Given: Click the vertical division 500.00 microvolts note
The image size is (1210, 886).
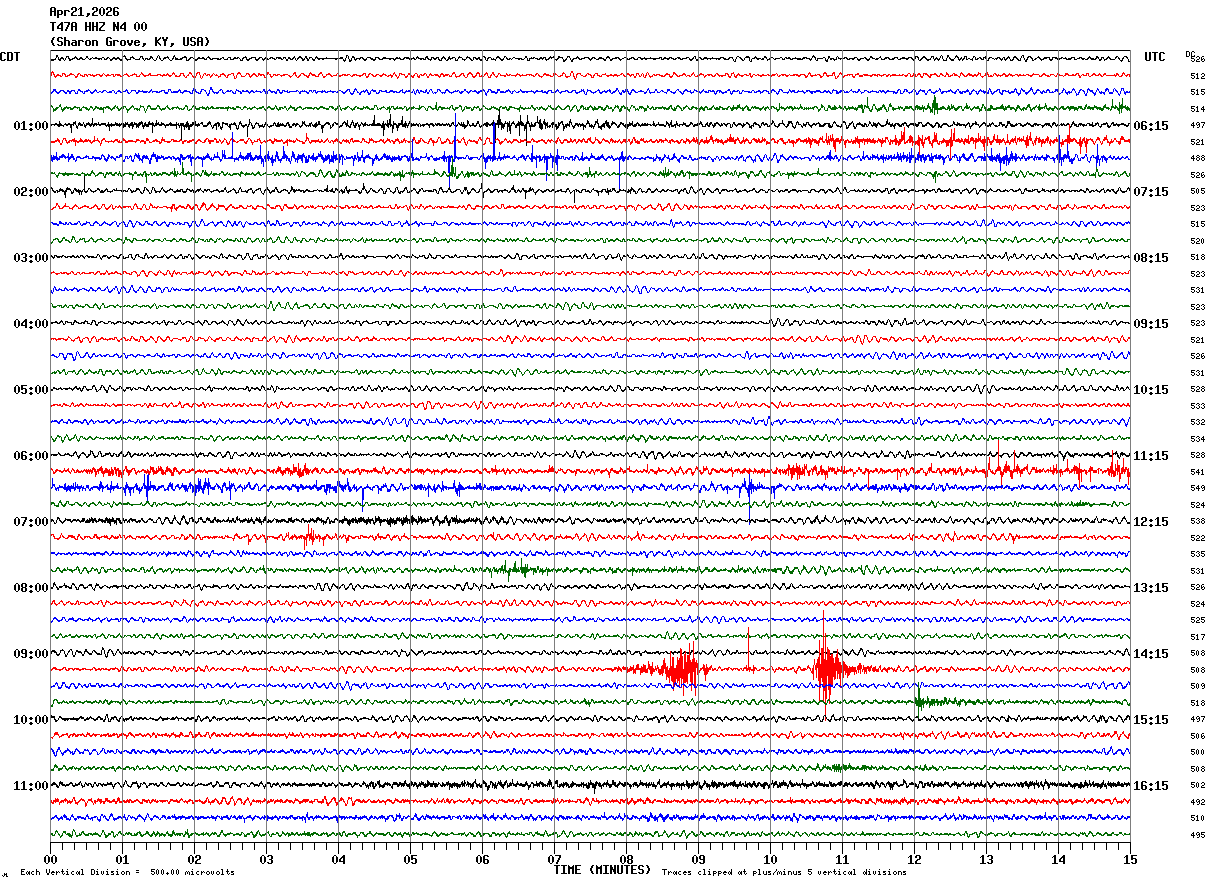Looking at the screenshot, I should 127,872.
